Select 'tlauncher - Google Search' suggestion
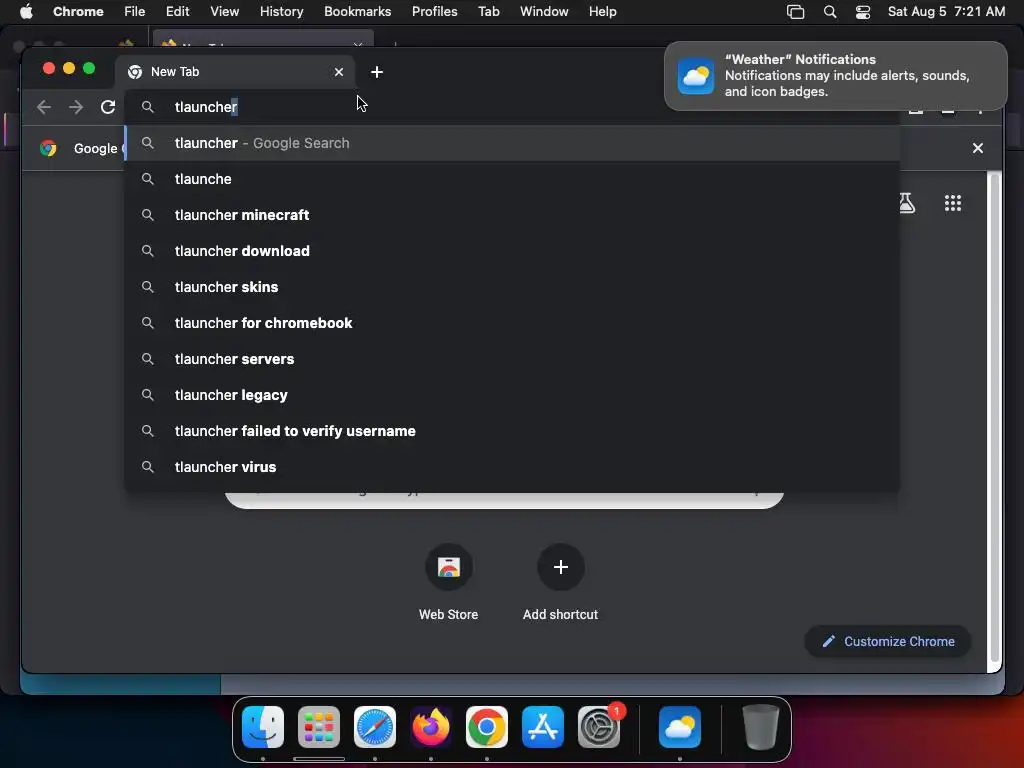Screen dimensions: 1024x768 [512, 143]
